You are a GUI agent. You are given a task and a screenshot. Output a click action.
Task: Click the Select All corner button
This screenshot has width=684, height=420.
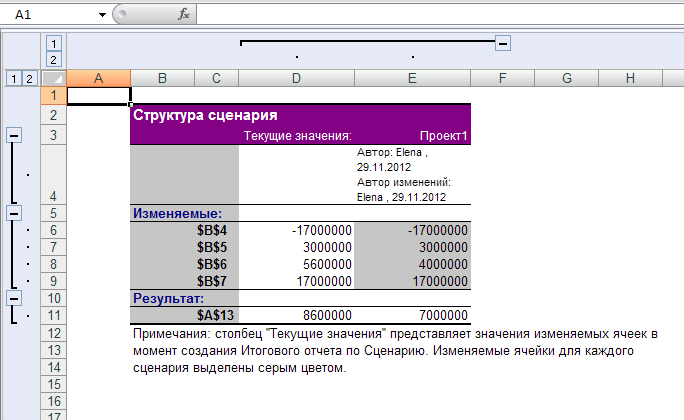(54, 79)
